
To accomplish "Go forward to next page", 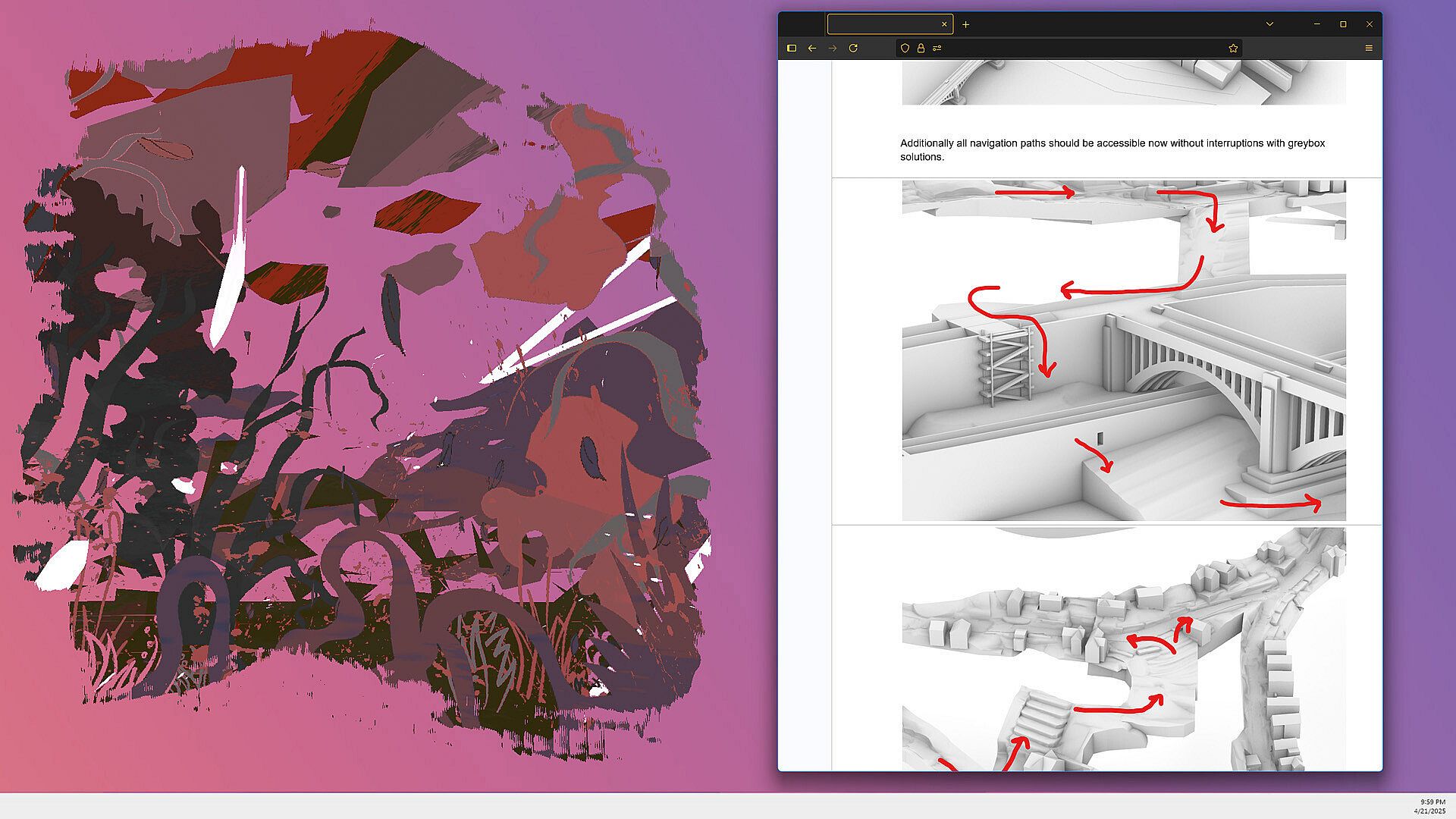I will tap(833, 48).
